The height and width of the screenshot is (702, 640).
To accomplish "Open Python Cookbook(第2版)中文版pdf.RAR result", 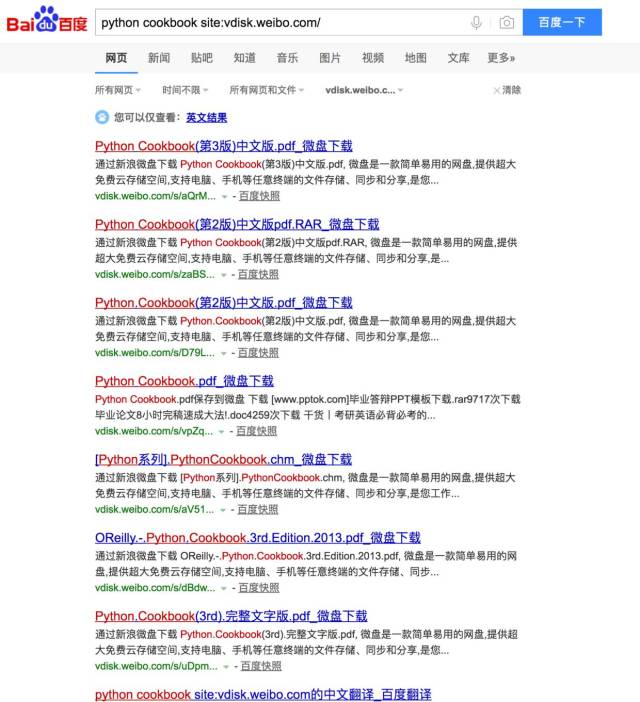I will pyautogui.click(x=237, y=224).
